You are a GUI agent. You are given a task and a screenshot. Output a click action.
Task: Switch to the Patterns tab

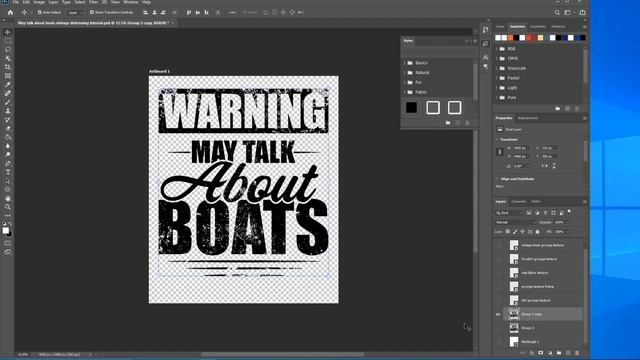coord(558,27)
